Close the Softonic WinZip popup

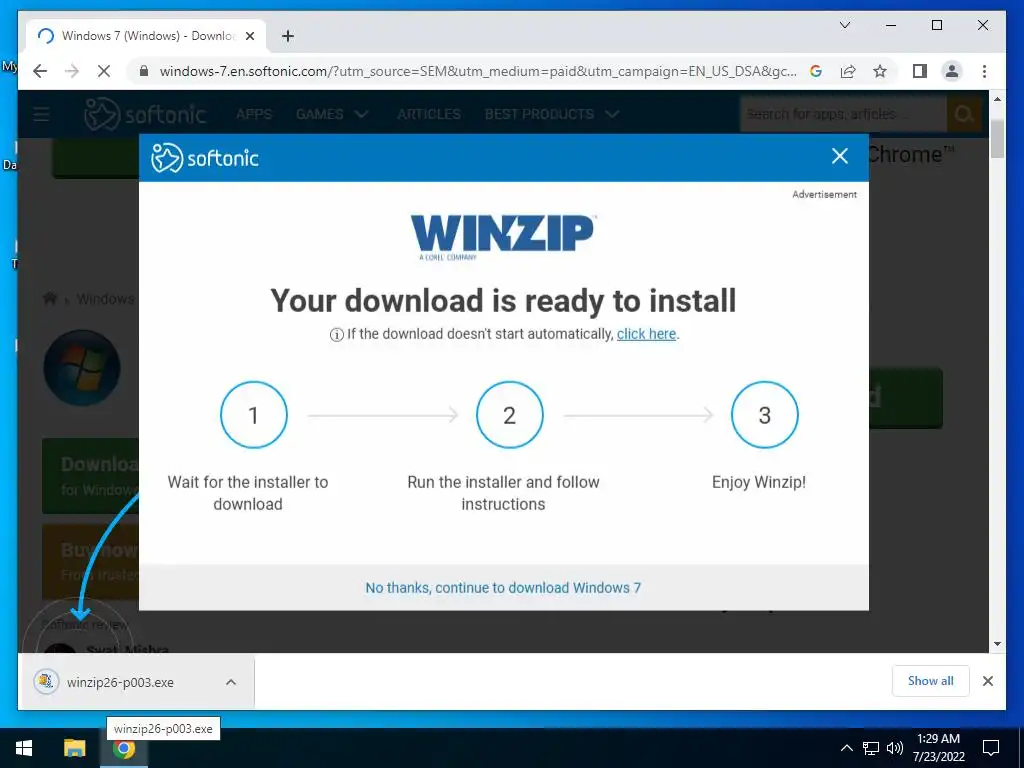840,156
